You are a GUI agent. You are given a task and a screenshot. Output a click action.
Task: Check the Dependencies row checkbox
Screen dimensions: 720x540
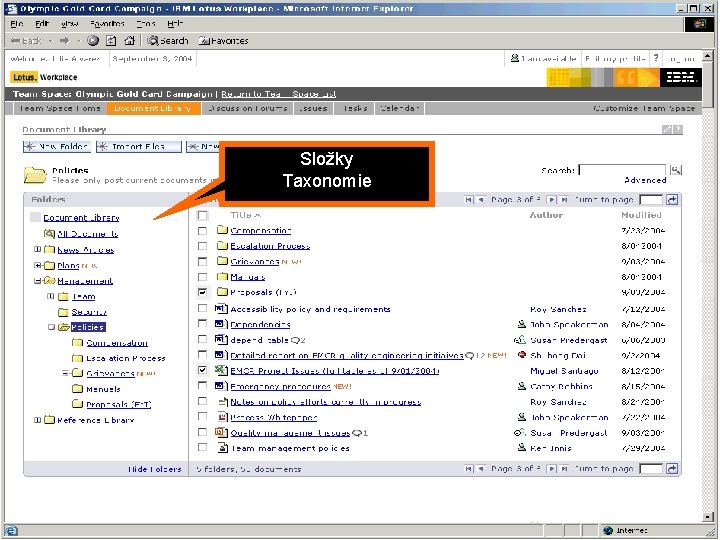point(202,324)
